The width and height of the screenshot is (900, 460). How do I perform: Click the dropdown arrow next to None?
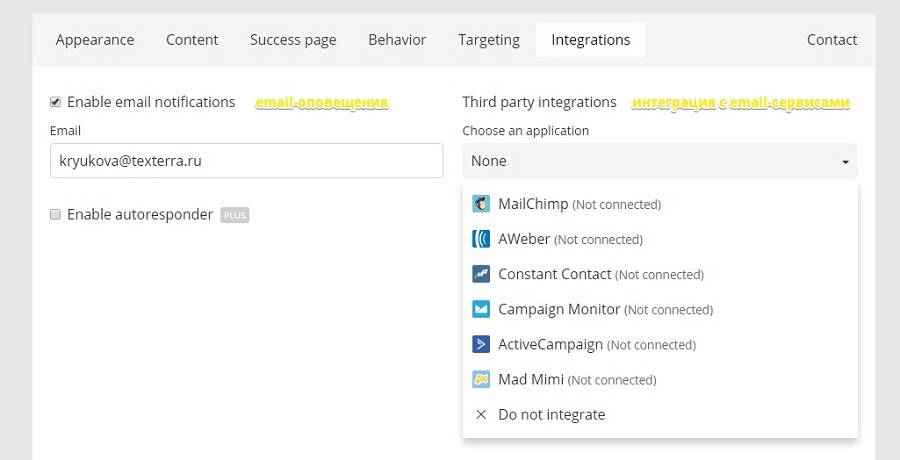coord(845,163)
